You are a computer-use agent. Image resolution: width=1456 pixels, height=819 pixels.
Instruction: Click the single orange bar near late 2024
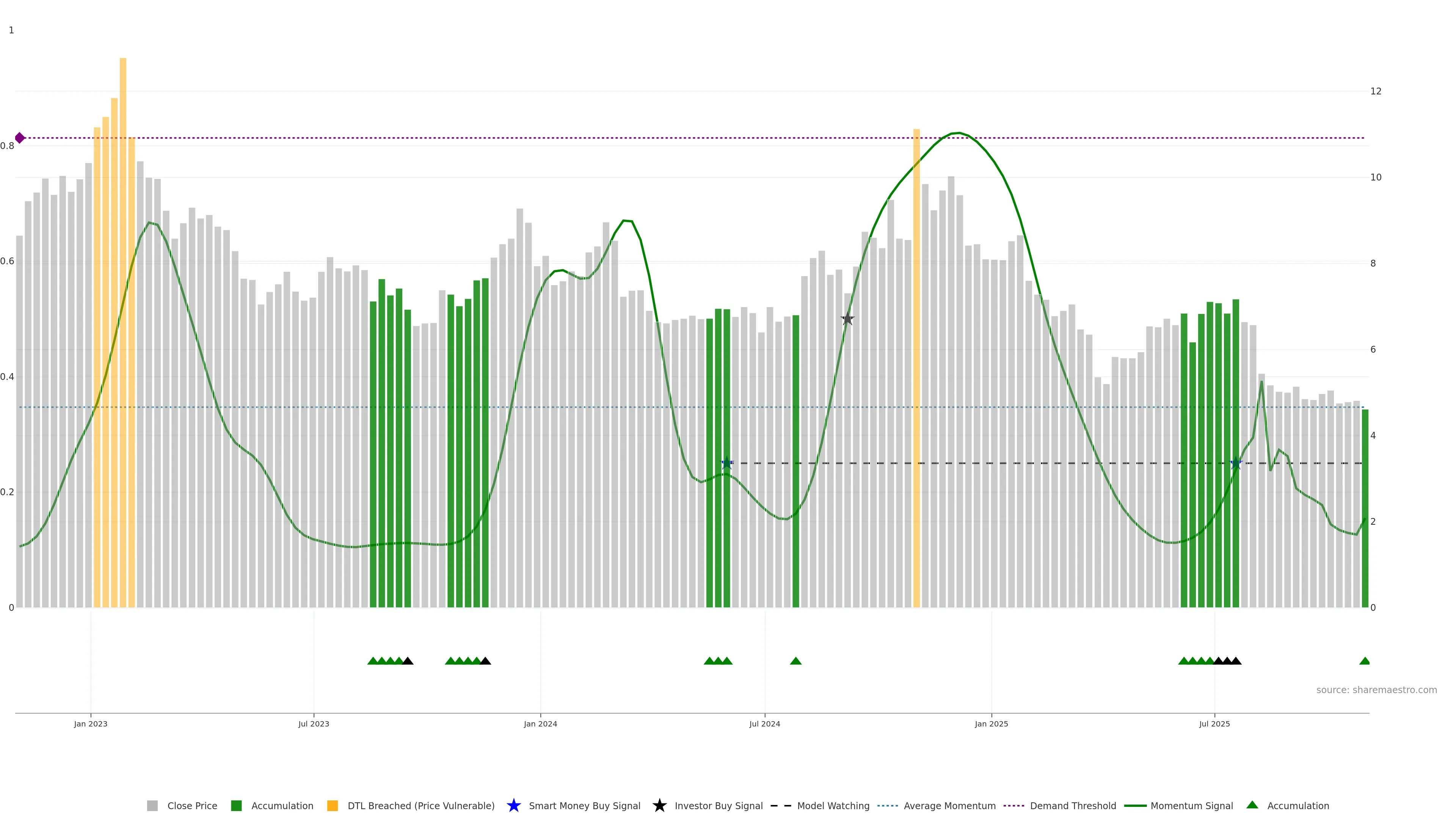click(916, 367)
